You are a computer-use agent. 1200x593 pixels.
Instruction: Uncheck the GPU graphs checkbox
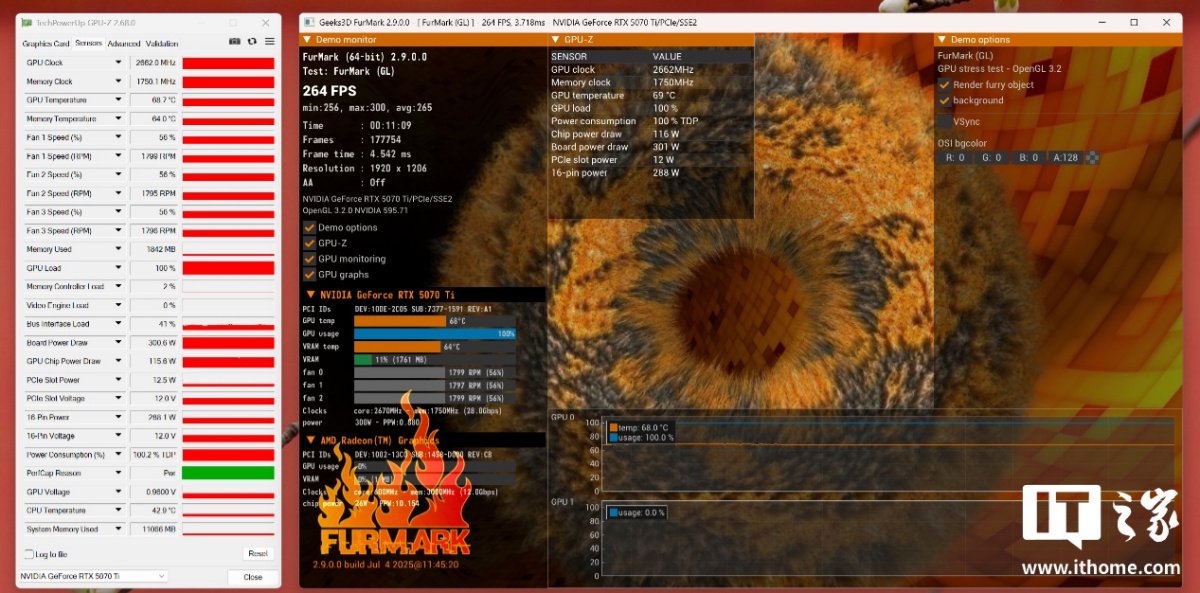[x=309, y=274]
